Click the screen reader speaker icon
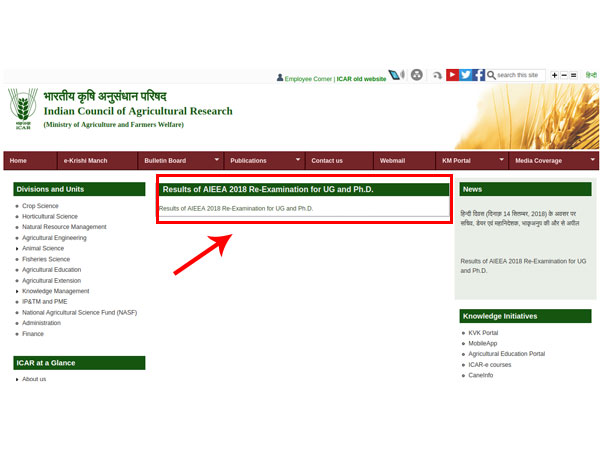This screenshot has width=600, height=450. (x=397, y=75)
